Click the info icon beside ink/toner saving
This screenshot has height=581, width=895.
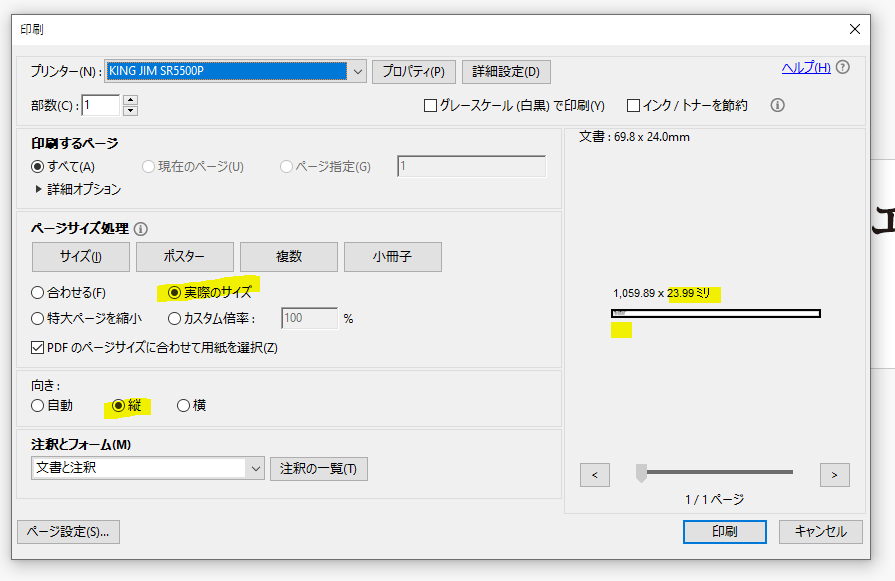[777, 105]
